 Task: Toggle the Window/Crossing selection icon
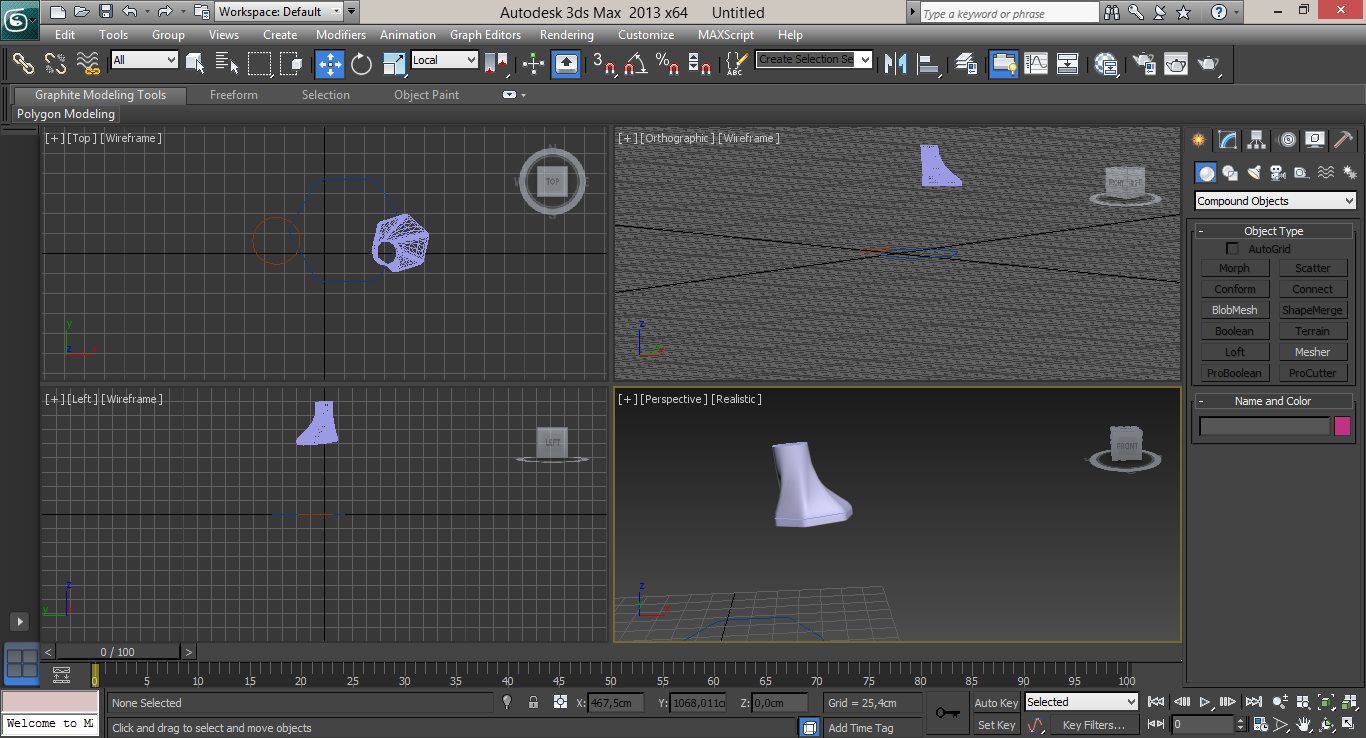pos(292,63)
